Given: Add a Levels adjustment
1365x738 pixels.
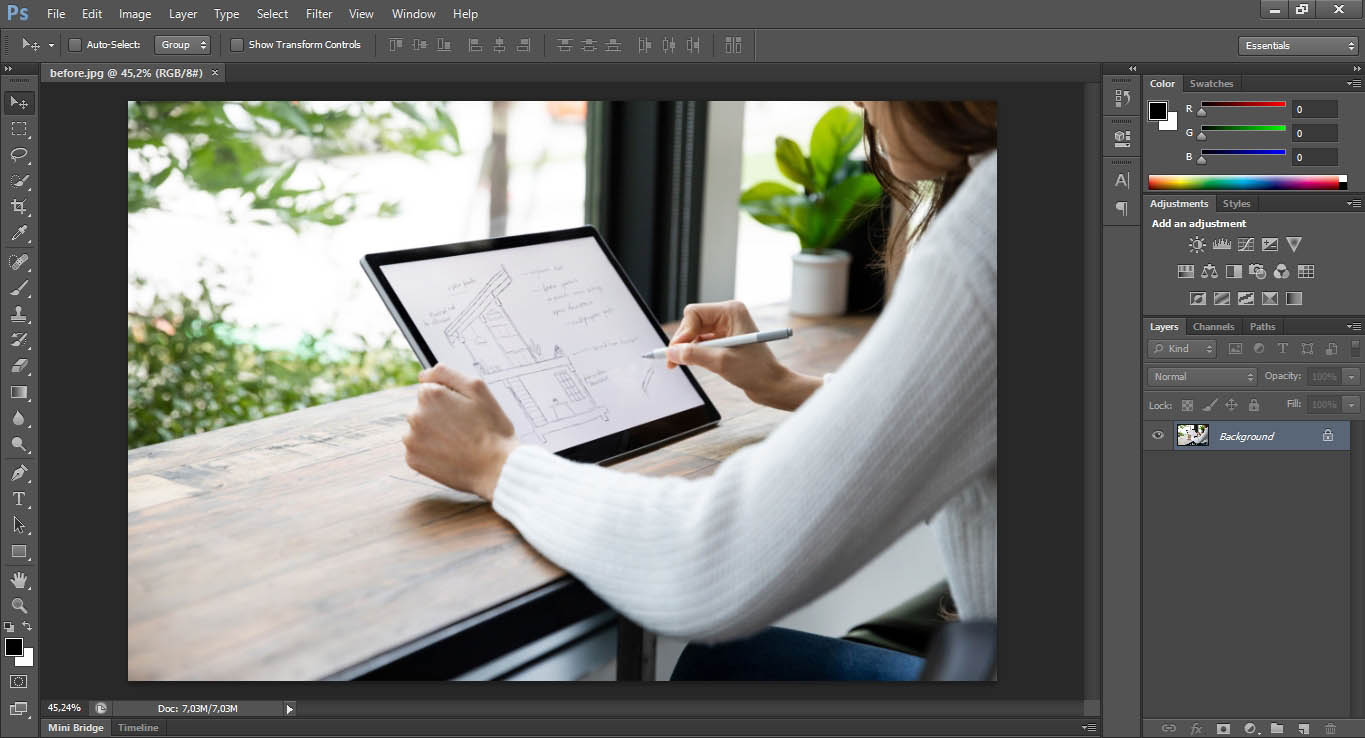Looking at the screenshot, I should 1222,243.
